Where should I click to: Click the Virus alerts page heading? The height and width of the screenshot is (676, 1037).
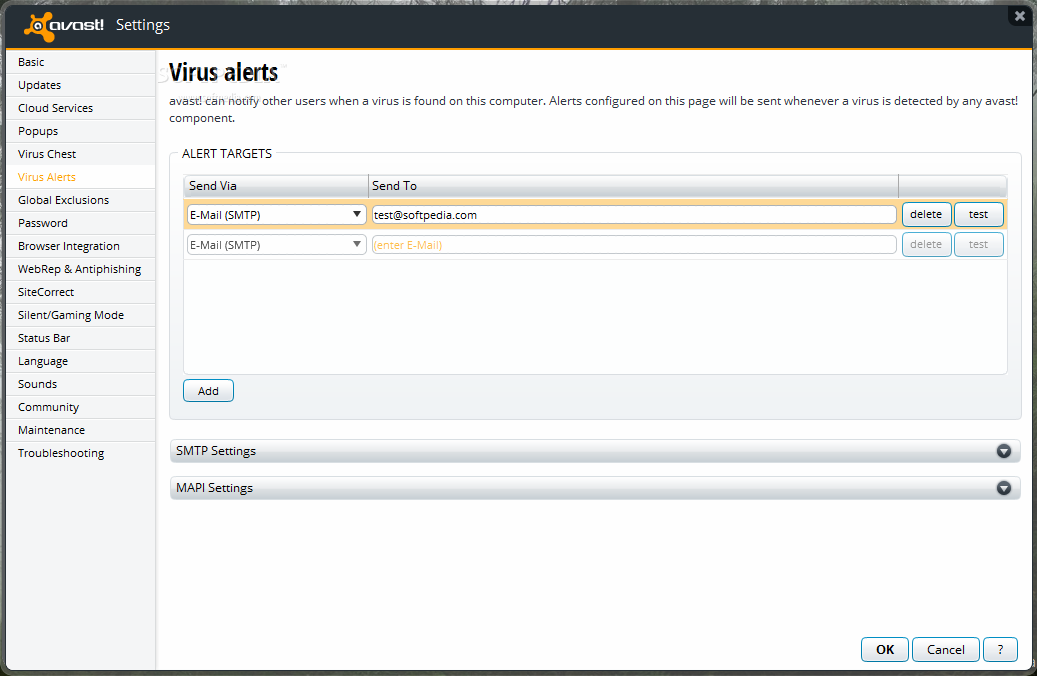[x=224, y=72]
